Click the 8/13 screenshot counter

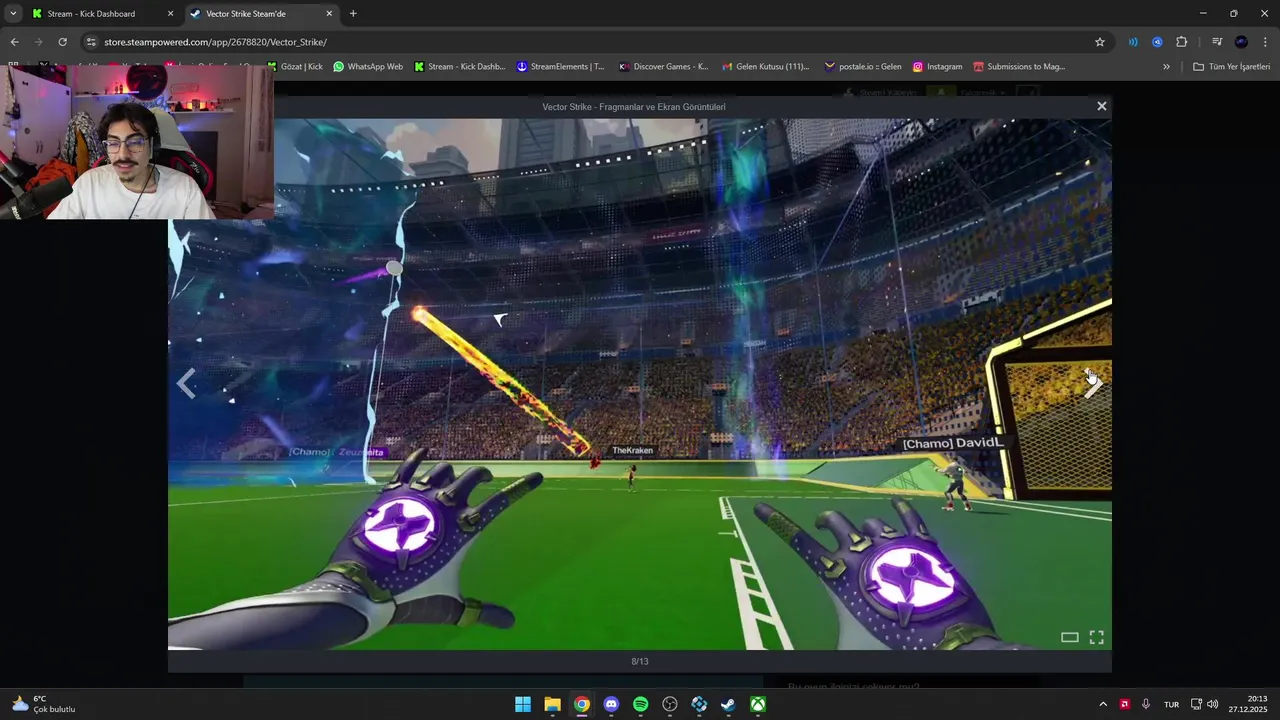pyautogui.click(x=640, y=661)
